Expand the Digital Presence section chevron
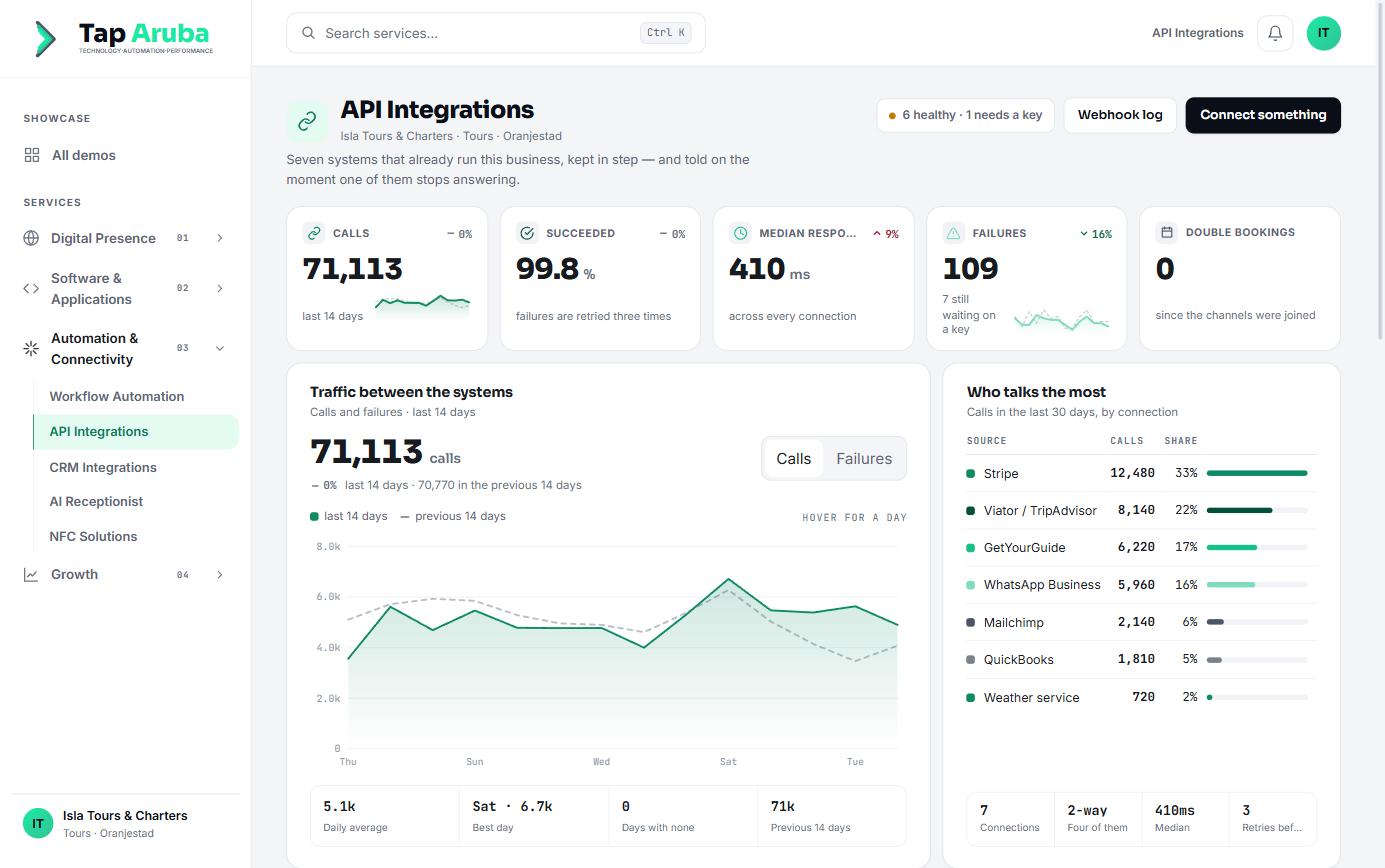The height and width of the screenshot is (868, 1385). pos(220,238)
